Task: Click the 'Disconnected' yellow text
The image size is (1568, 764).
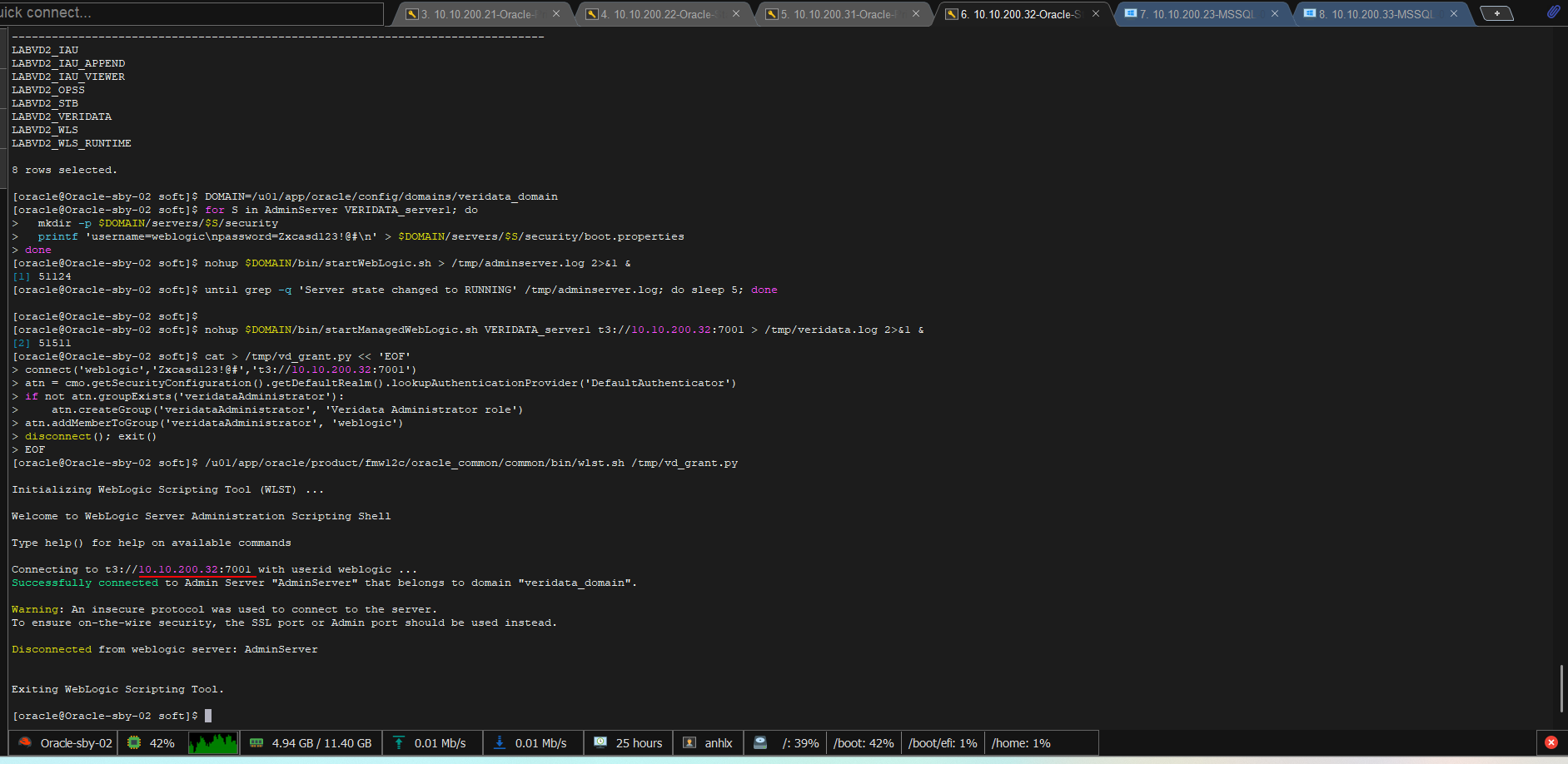Action: coord(52,649)
